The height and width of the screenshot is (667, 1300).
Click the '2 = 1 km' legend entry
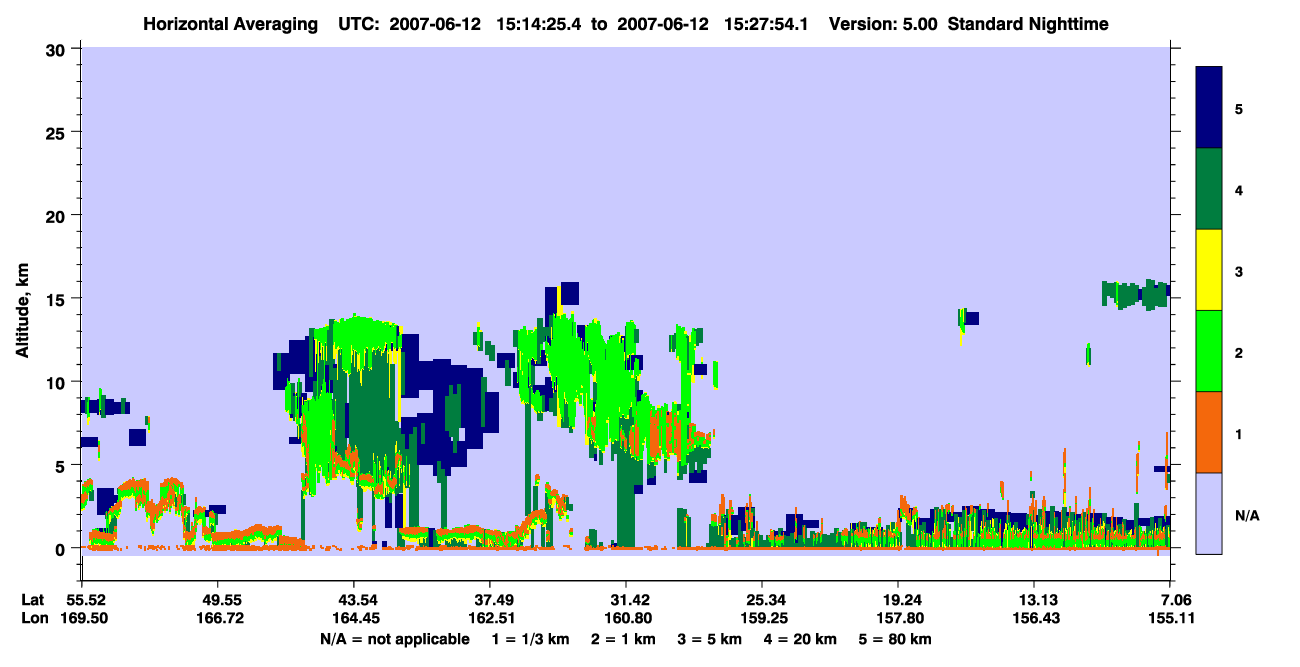click(x=623, y=639)
